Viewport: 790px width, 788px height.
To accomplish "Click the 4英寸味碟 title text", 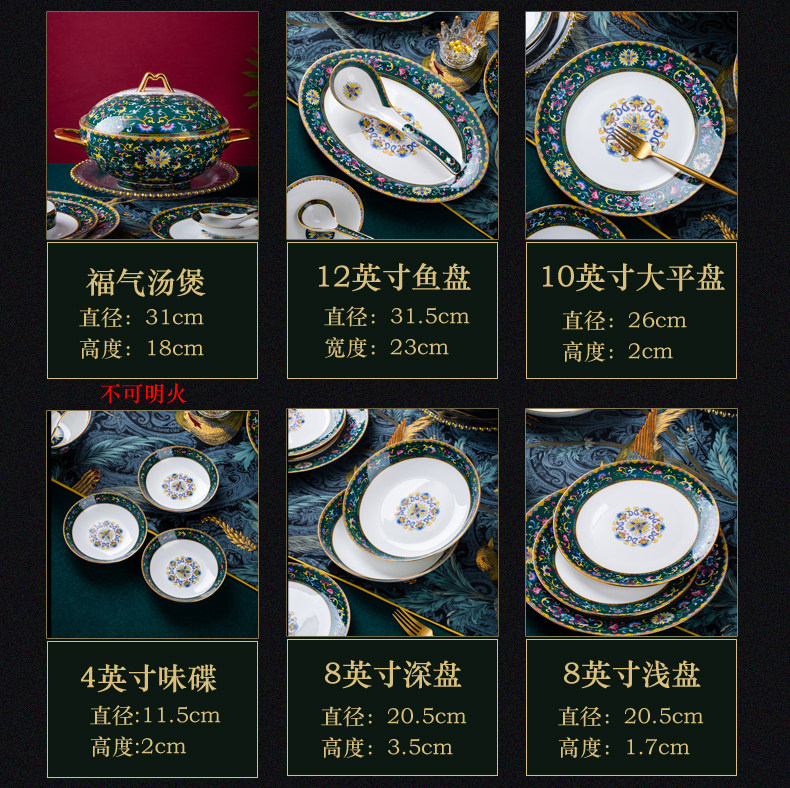I will [x=149, y=678].
